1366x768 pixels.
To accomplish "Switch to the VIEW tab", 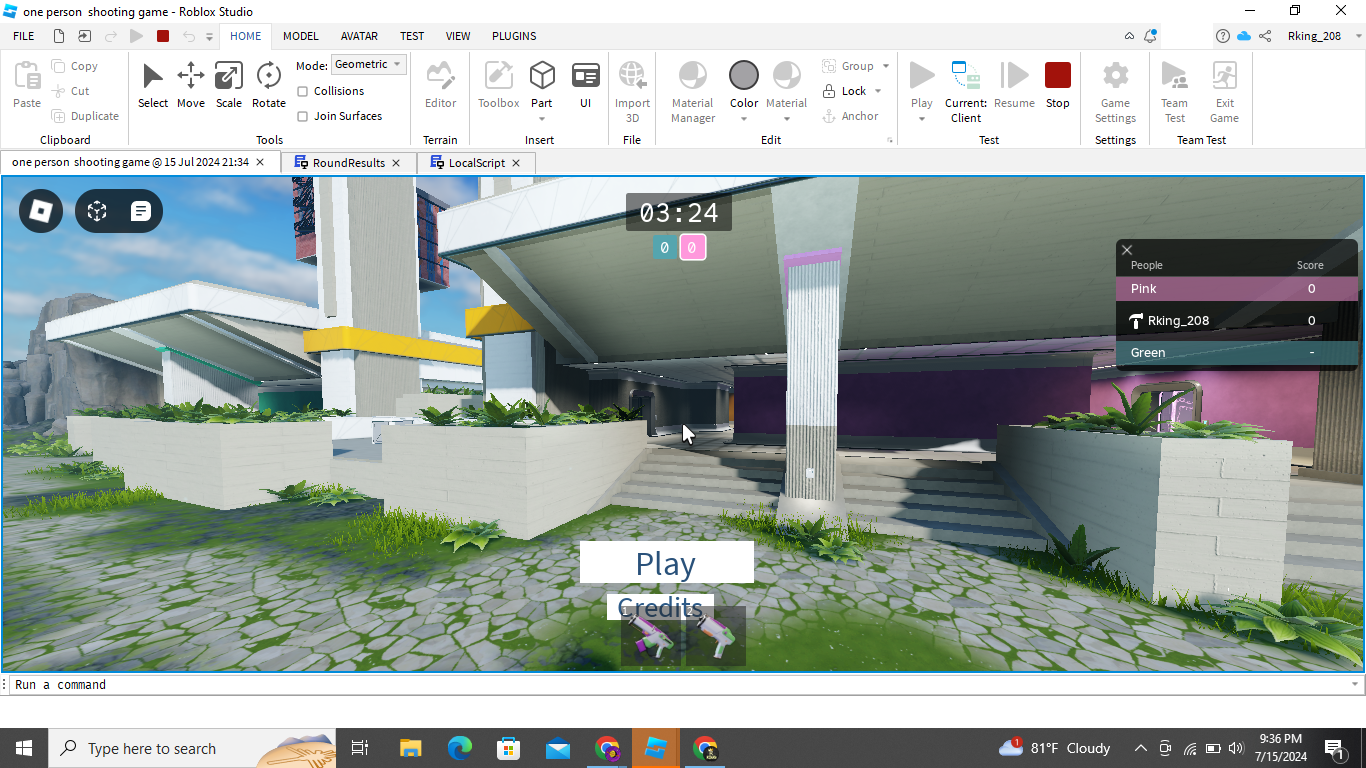I will click(x=458, y=36).
